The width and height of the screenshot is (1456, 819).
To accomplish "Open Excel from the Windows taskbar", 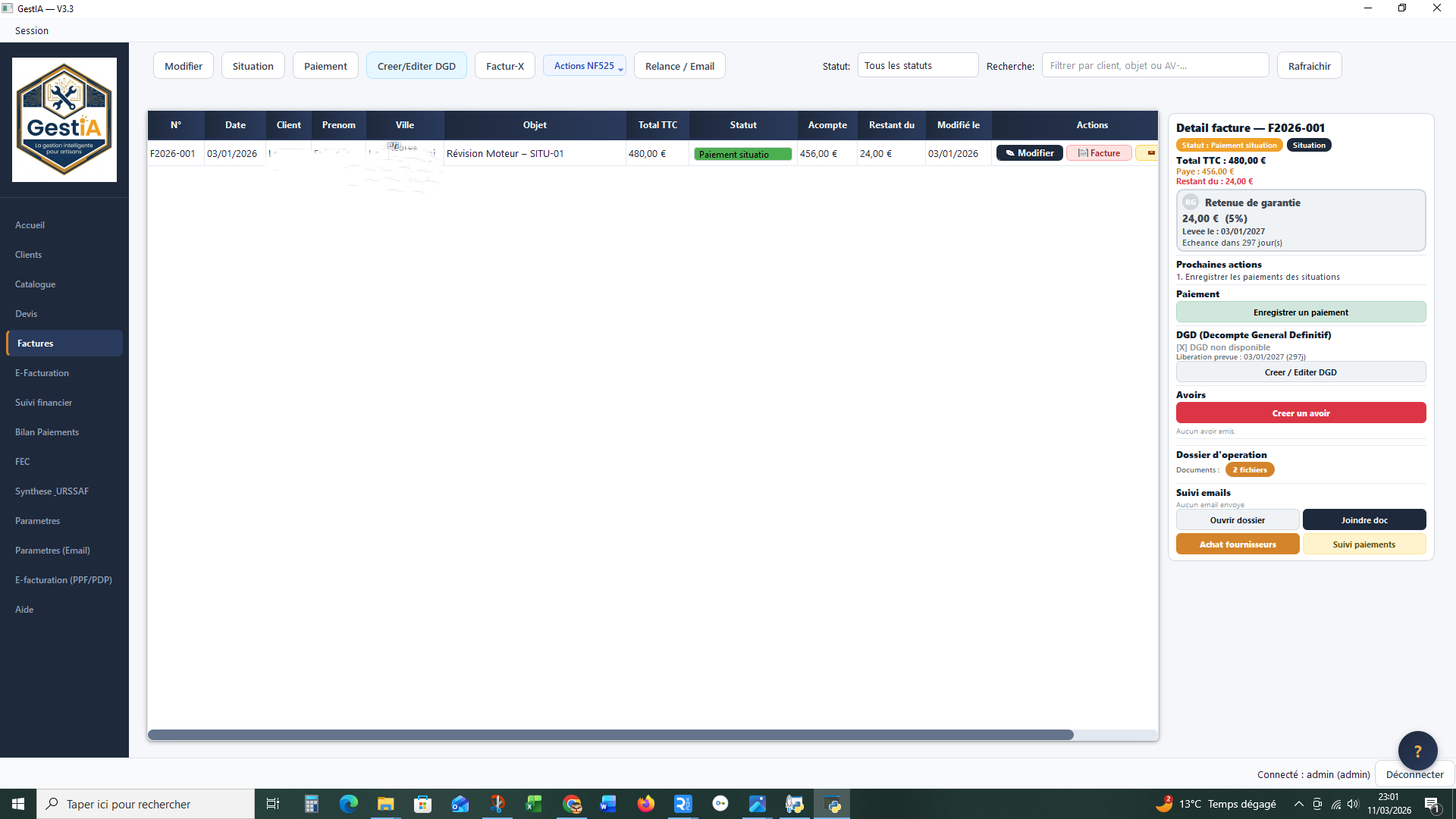I will [534, 804].
